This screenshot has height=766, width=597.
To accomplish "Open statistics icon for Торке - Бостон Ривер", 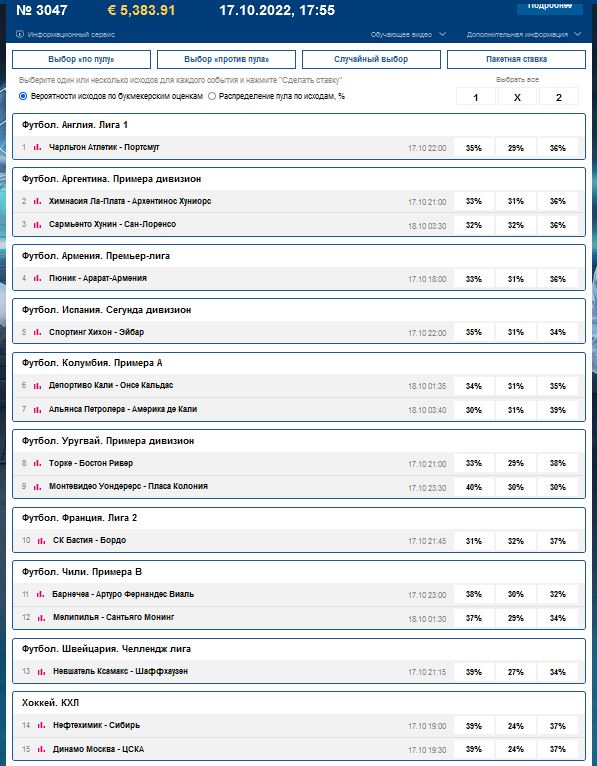I will point(38,463).
